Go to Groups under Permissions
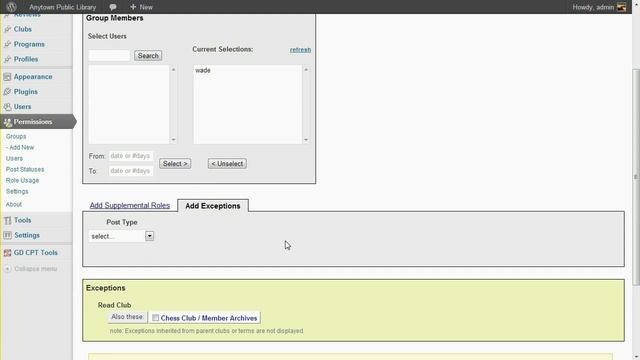Image resolution: width=640 pixels, height=360 pixels. 16,136
